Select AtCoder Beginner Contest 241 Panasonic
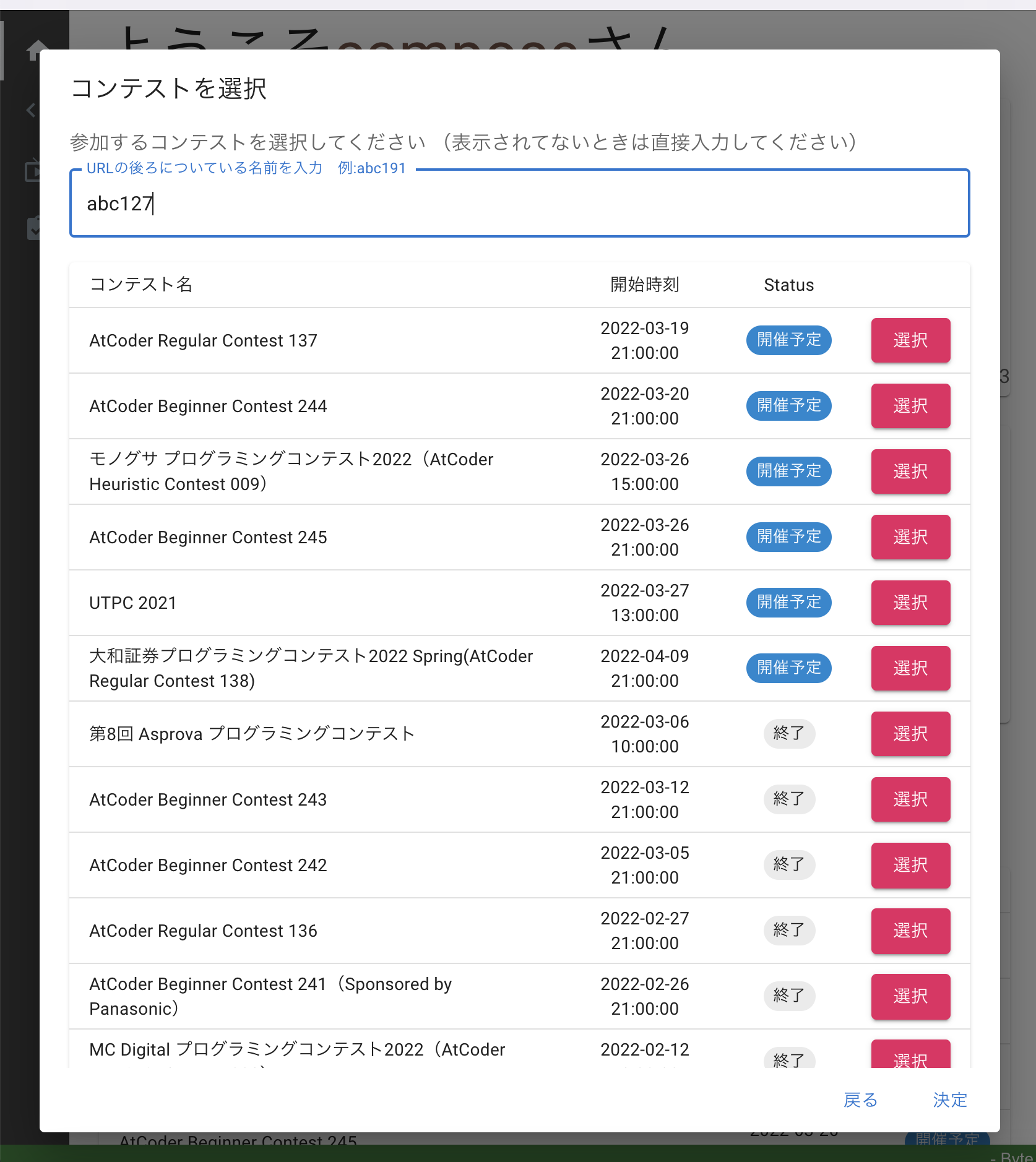 click(x=910, y=996)
